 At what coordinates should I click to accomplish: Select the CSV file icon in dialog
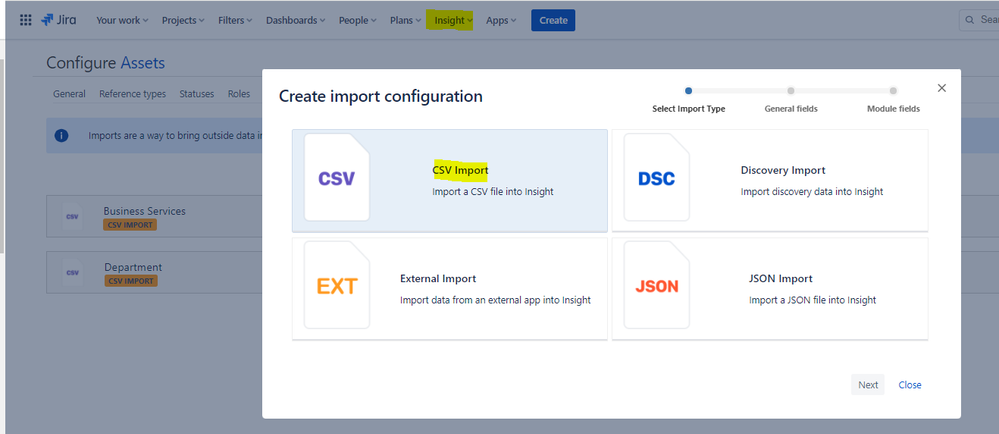[336, 178]
